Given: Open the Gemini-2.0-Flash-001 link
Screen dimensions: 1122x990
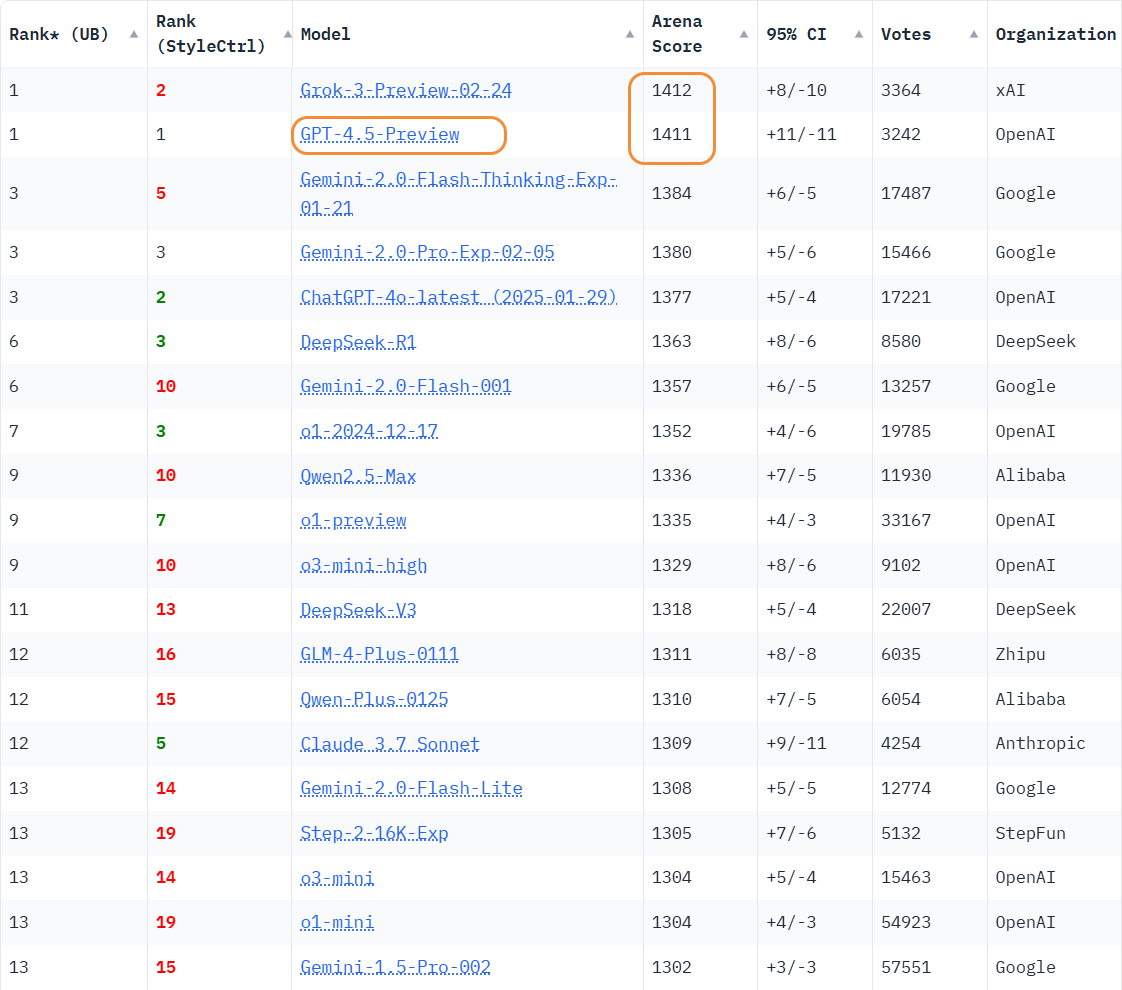Looking at the screenshot, I should click(x=406, y=386).
